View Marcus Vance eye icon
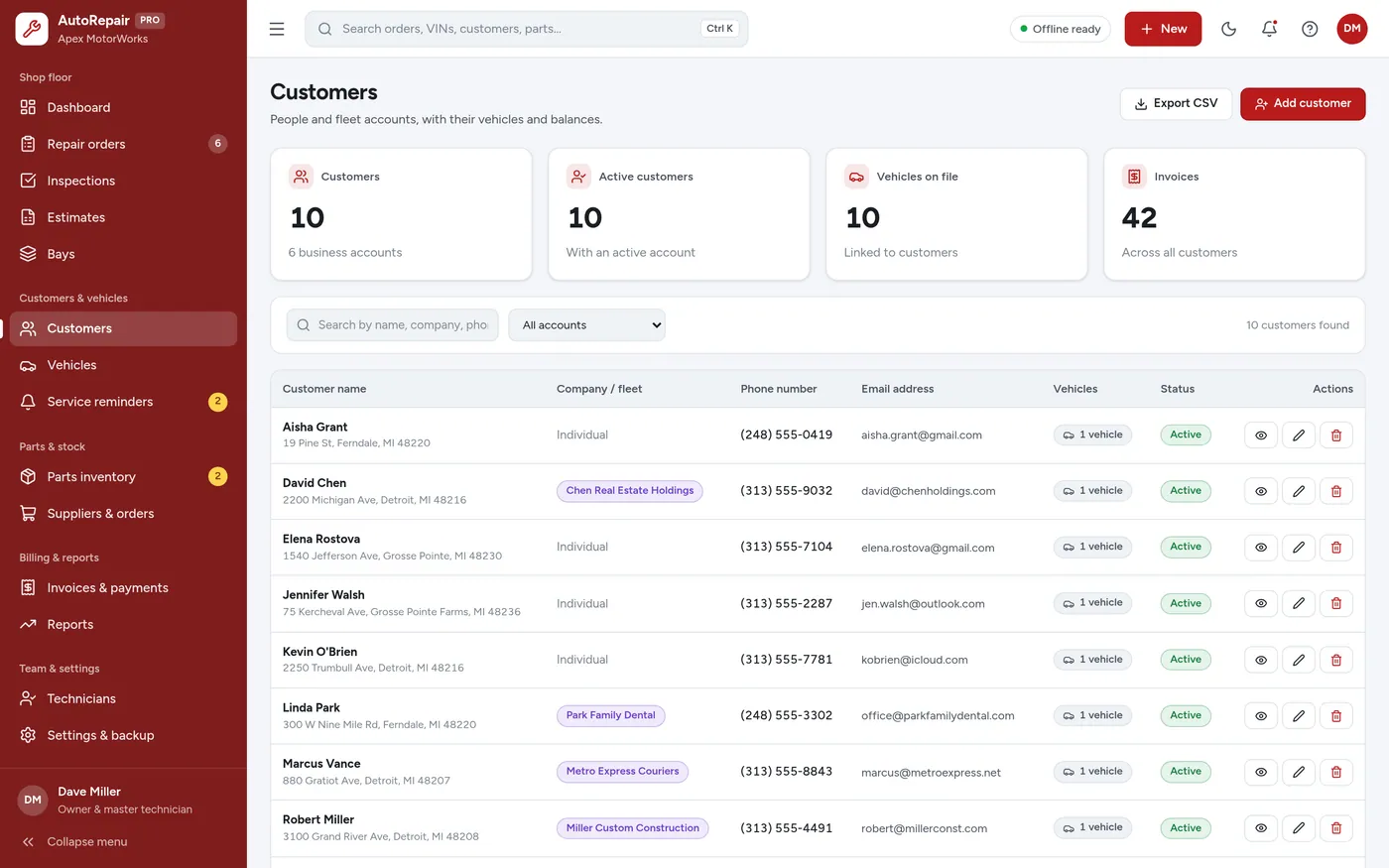1389x868 pixels. (x=1260, y=772)
